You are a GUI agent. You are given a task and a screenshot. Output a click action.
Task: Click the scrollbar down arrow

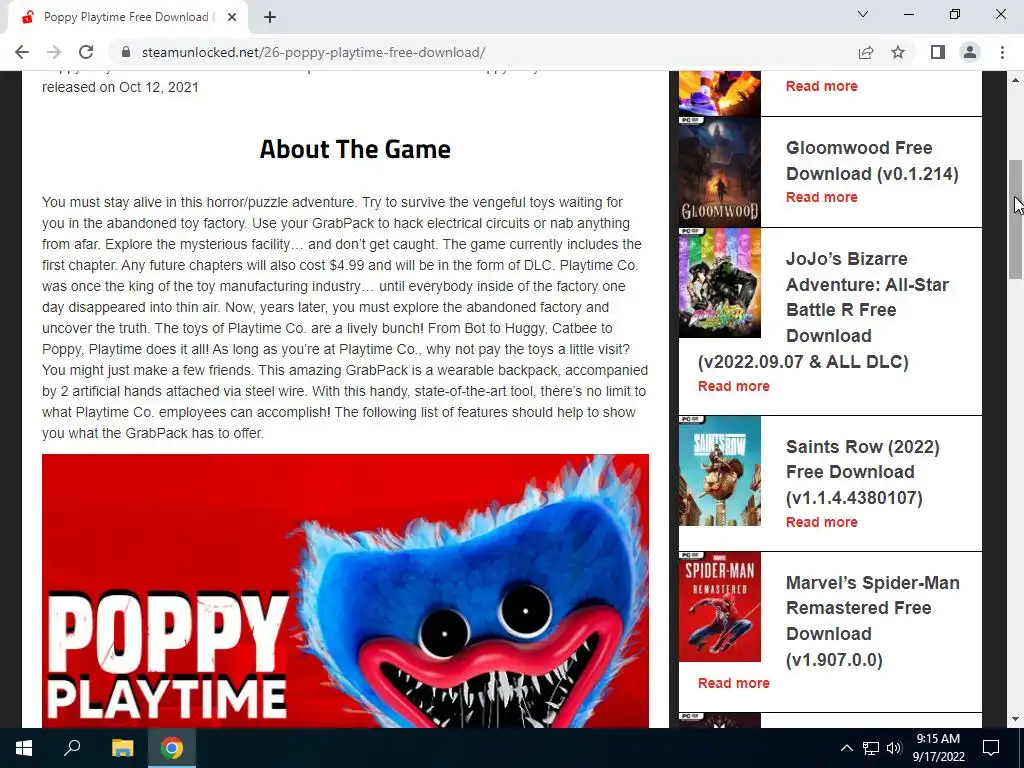coord(1016,719)
